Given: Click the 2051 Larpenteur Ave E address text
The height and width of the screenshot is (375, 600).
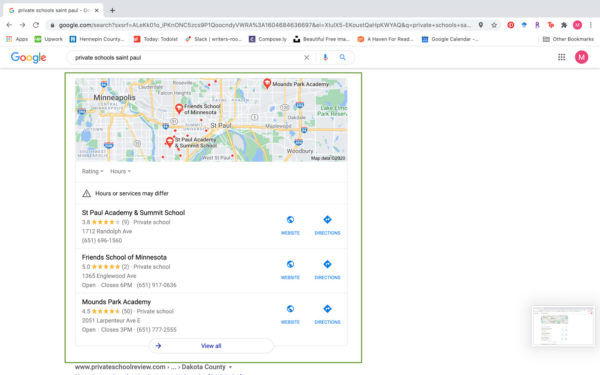Looking at the screenshot, I should click(111, 321).
